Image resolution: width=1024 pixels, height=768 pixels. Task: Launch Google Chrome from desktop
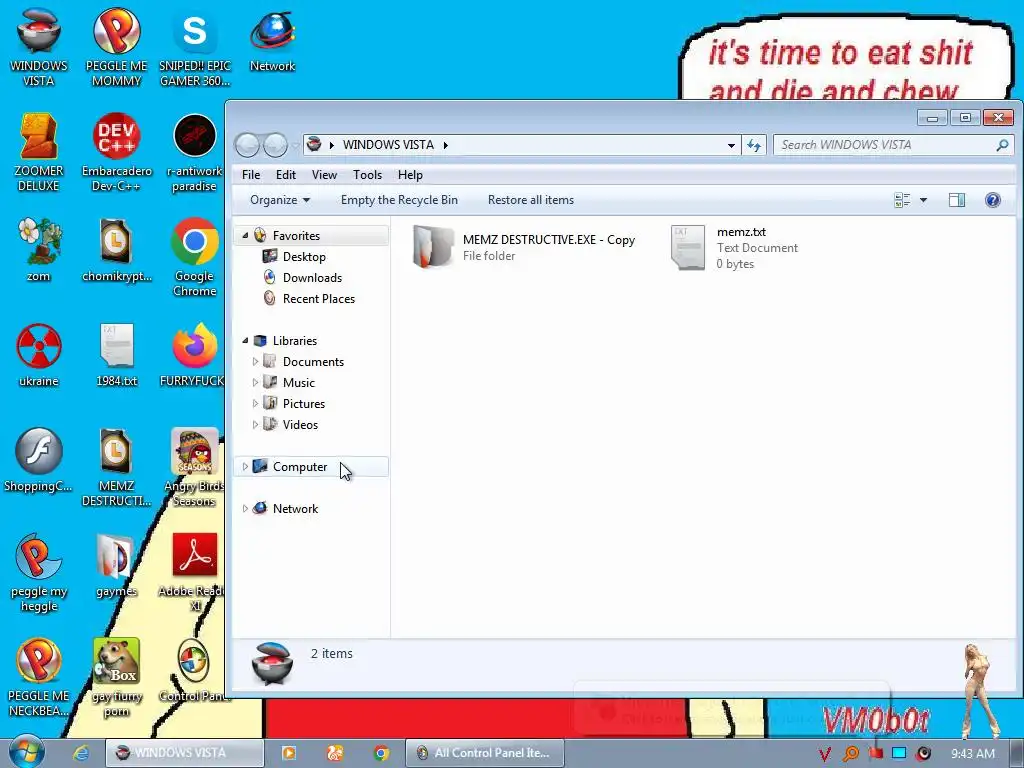[195, 257]
